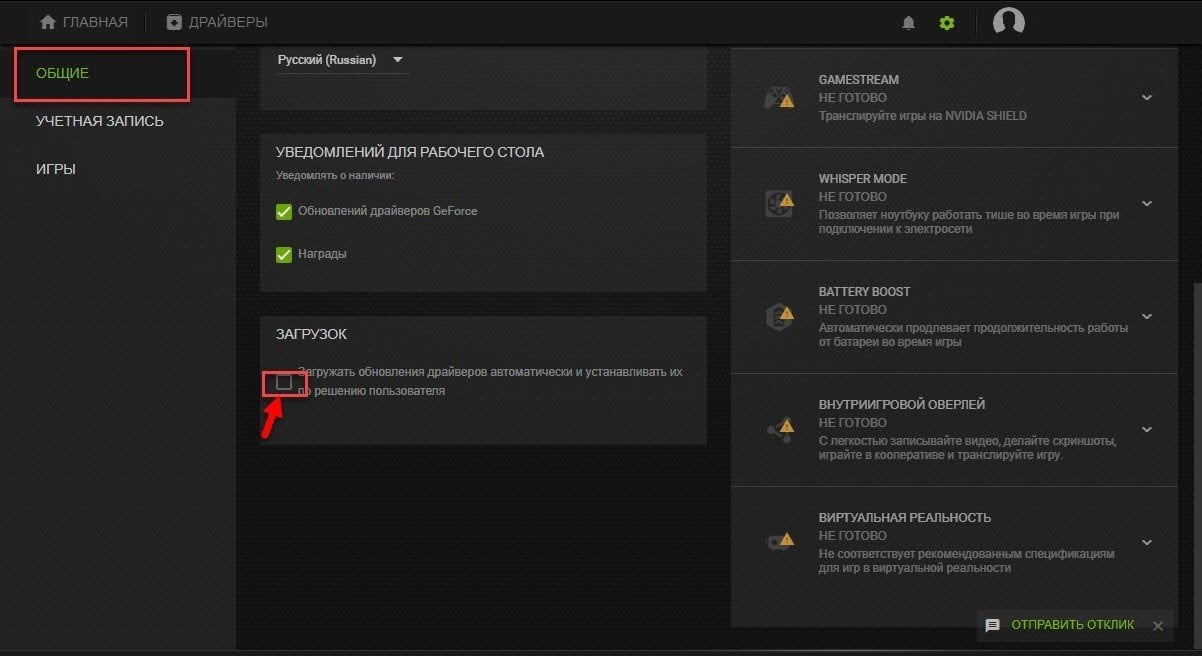This screenshot has width=1202, height=656.
Task: Click the GAMESTREAM feature title
Action: point(858,80)
